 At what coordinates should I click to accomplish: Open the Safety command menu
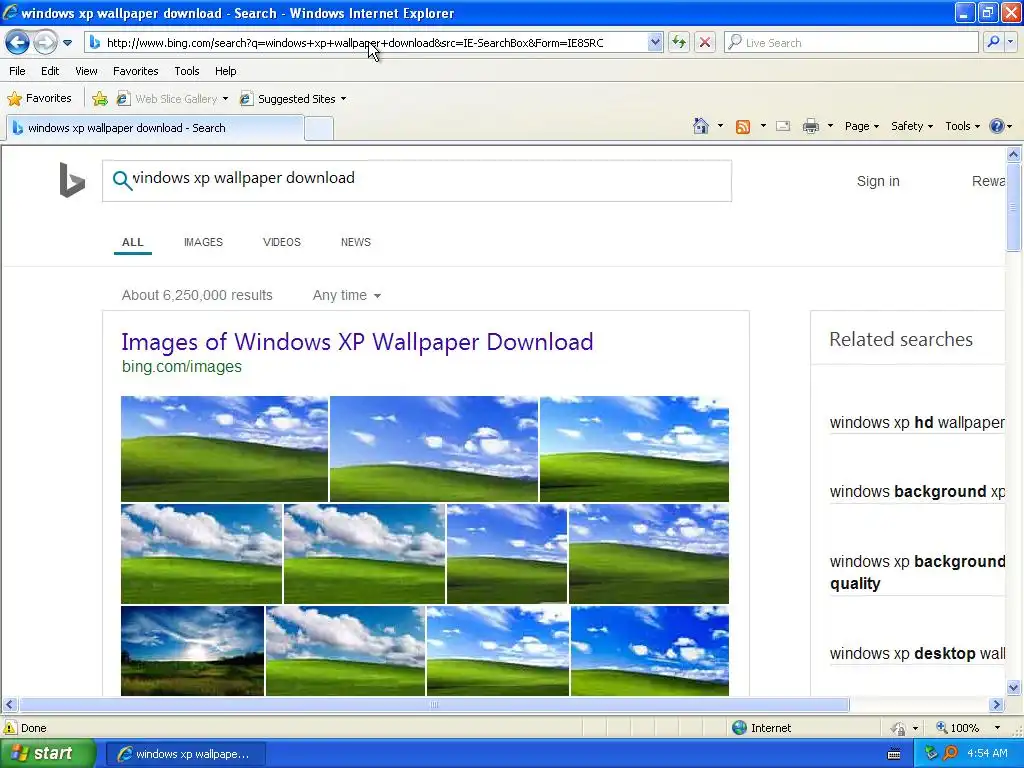[x=912, y=127]
